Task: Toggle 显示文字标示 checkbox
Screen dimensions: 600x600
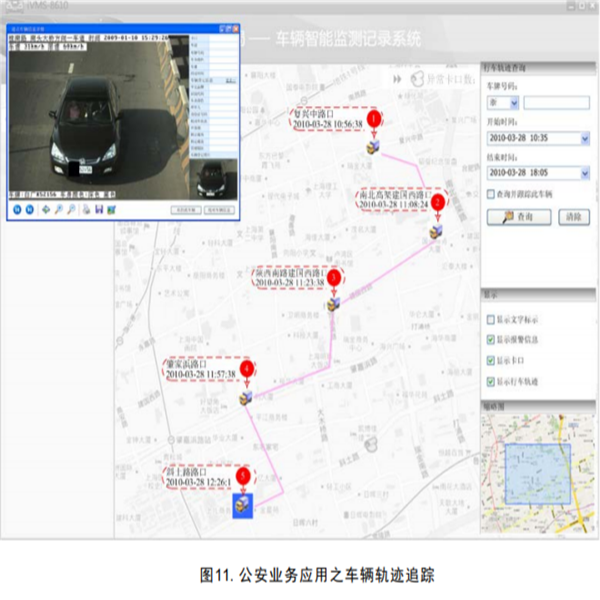Action: tap(490, 320)
